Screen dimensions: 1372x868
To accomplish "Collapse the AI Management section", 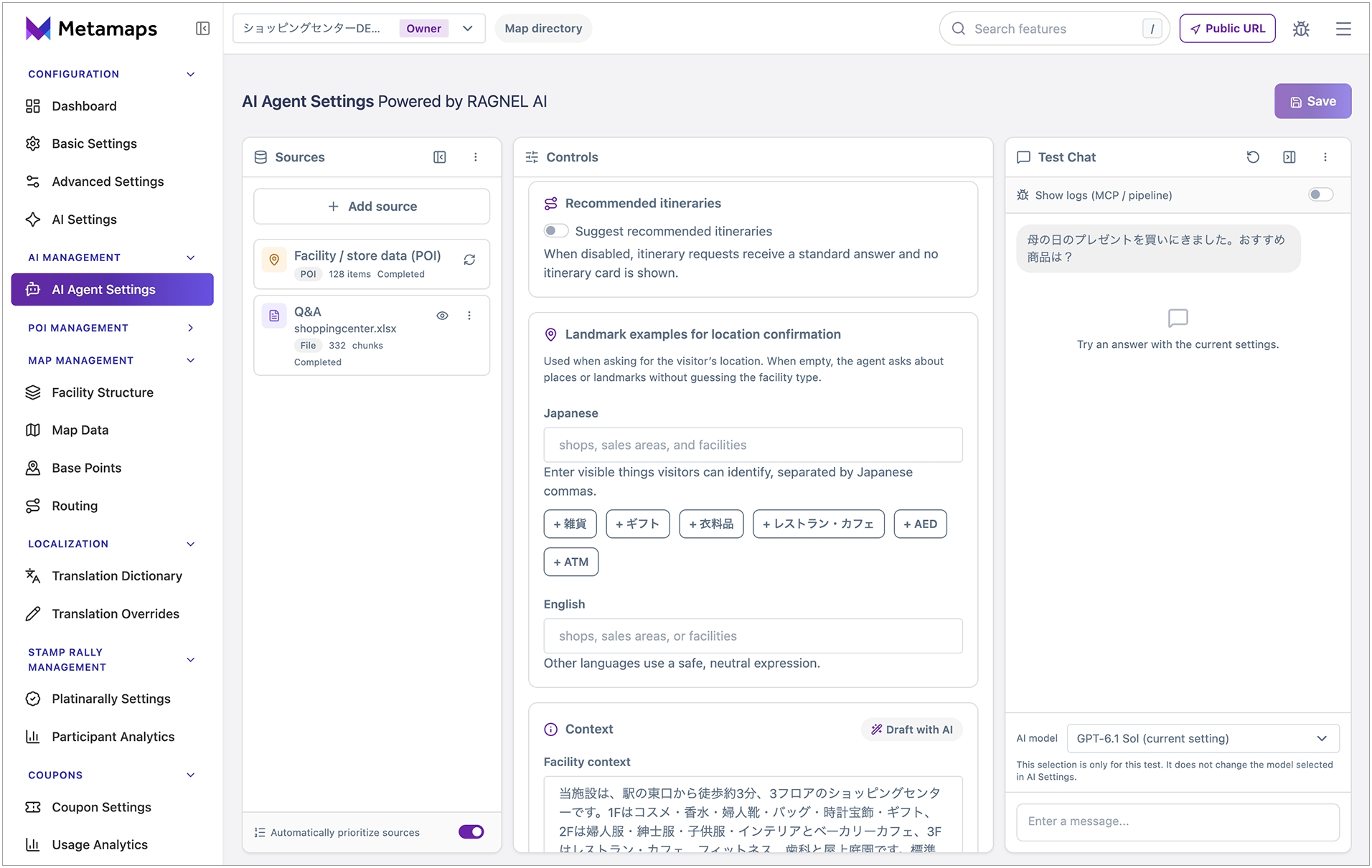I will 191,258.
